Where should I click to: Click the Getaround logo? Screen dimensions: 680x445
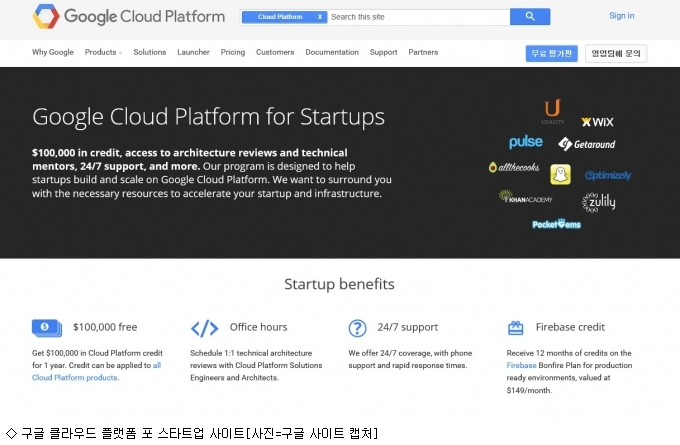587,144
